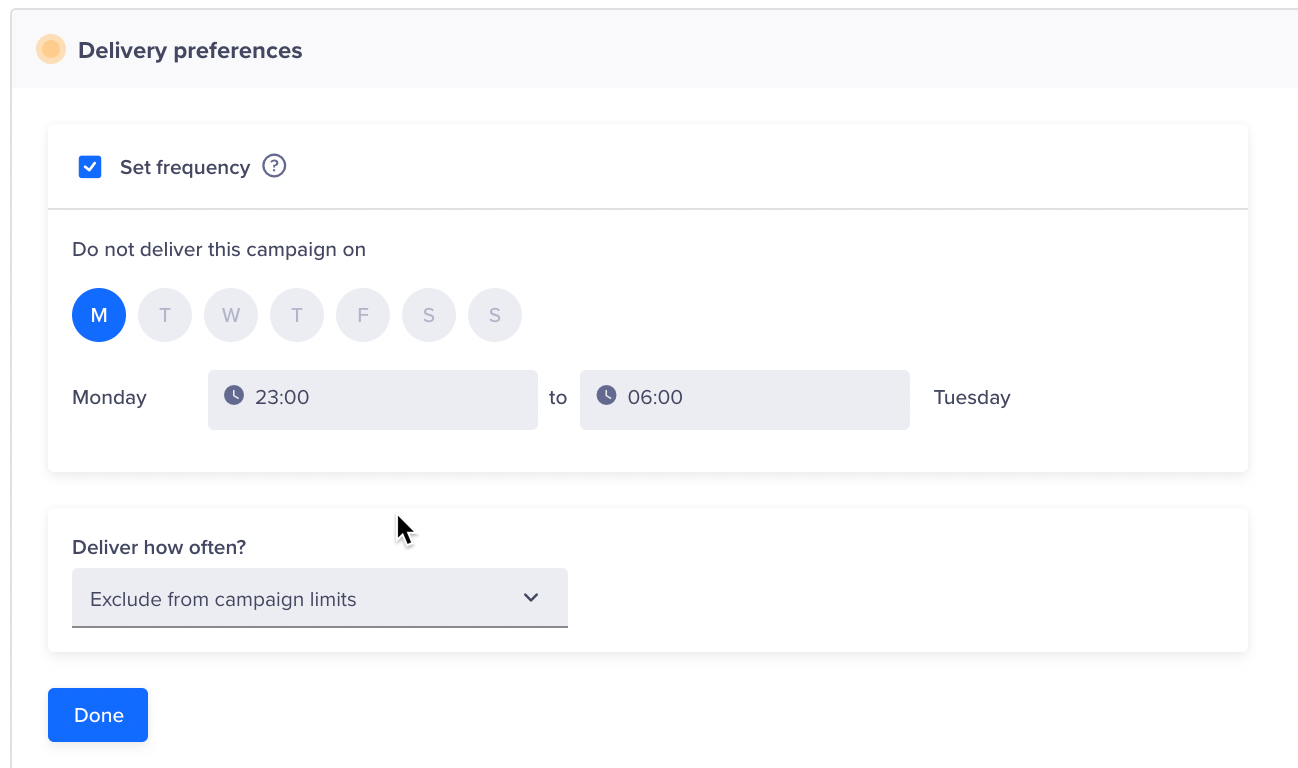1298x768 pixels.
Task: Collapse the Delivery preferences section header
Action: point(190,50)
